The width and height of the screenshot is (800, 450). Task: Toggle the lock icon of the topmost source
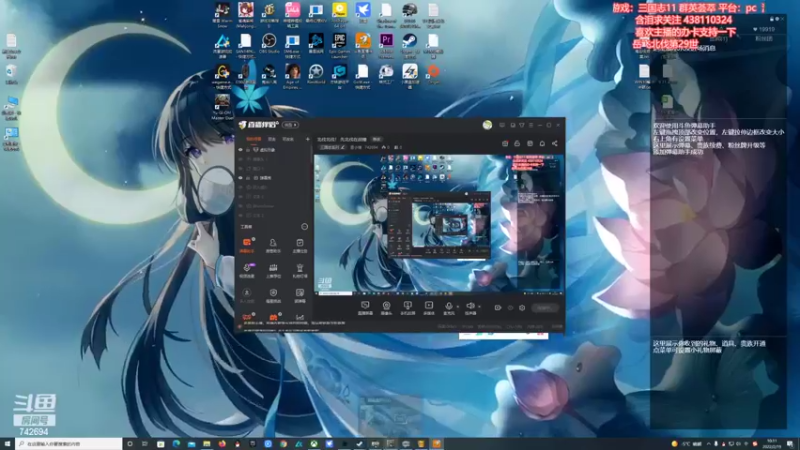point(247,150)
